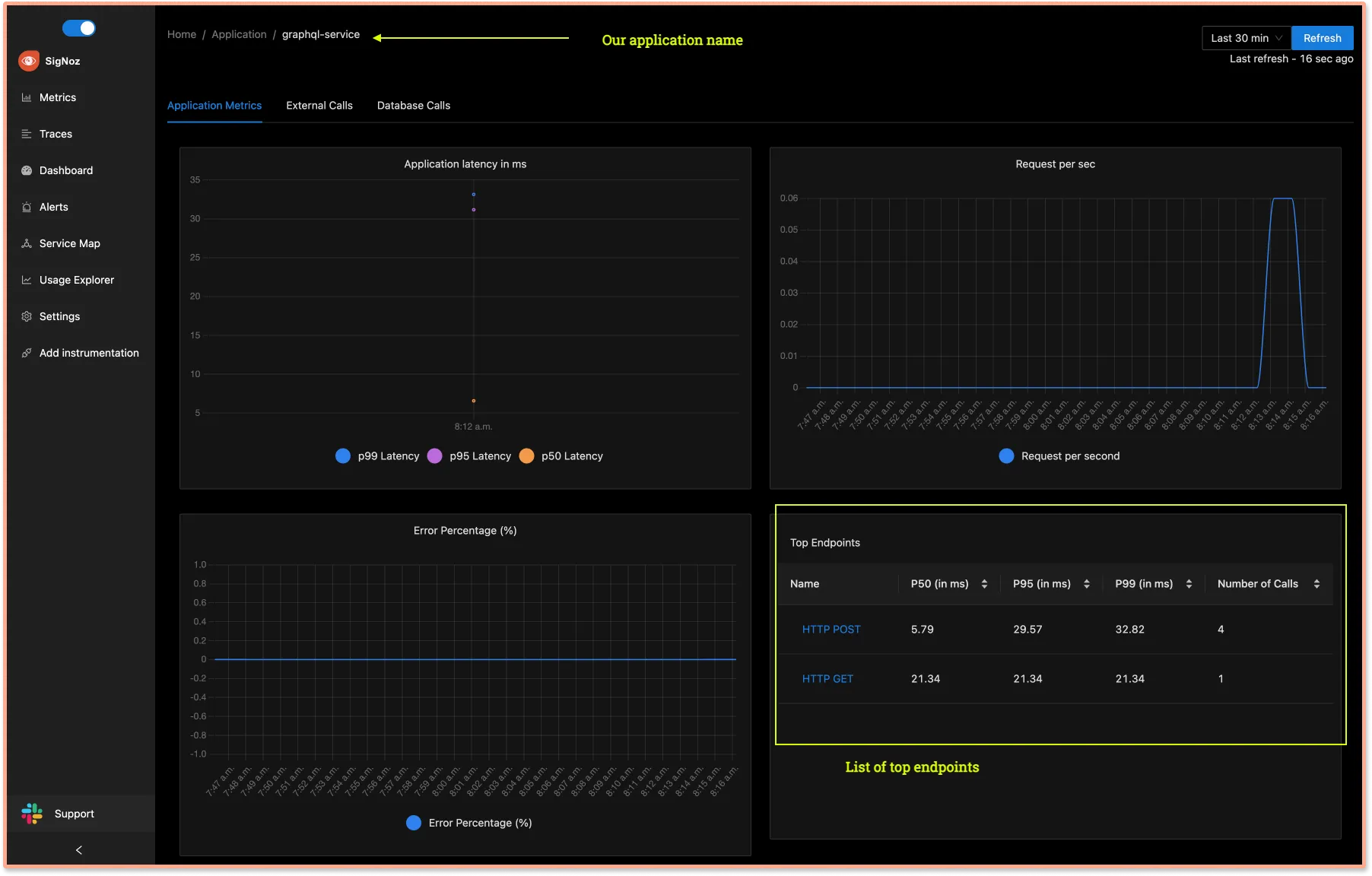The image size is (1372, 876).
Task: Click the Usage Explorer line chart icon
Action: pyautogui.click(x=27, y=280)
